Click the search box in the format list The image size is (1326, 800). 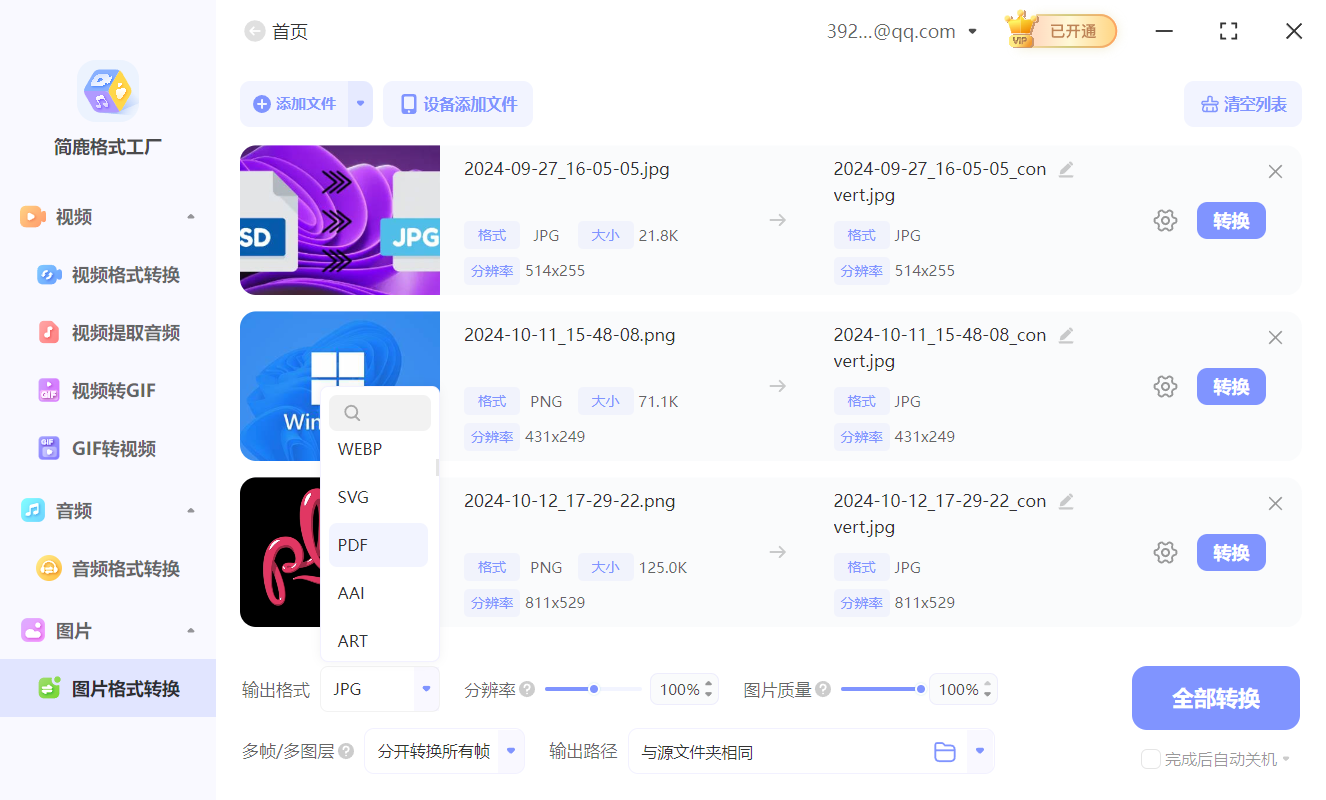[380, 412]
